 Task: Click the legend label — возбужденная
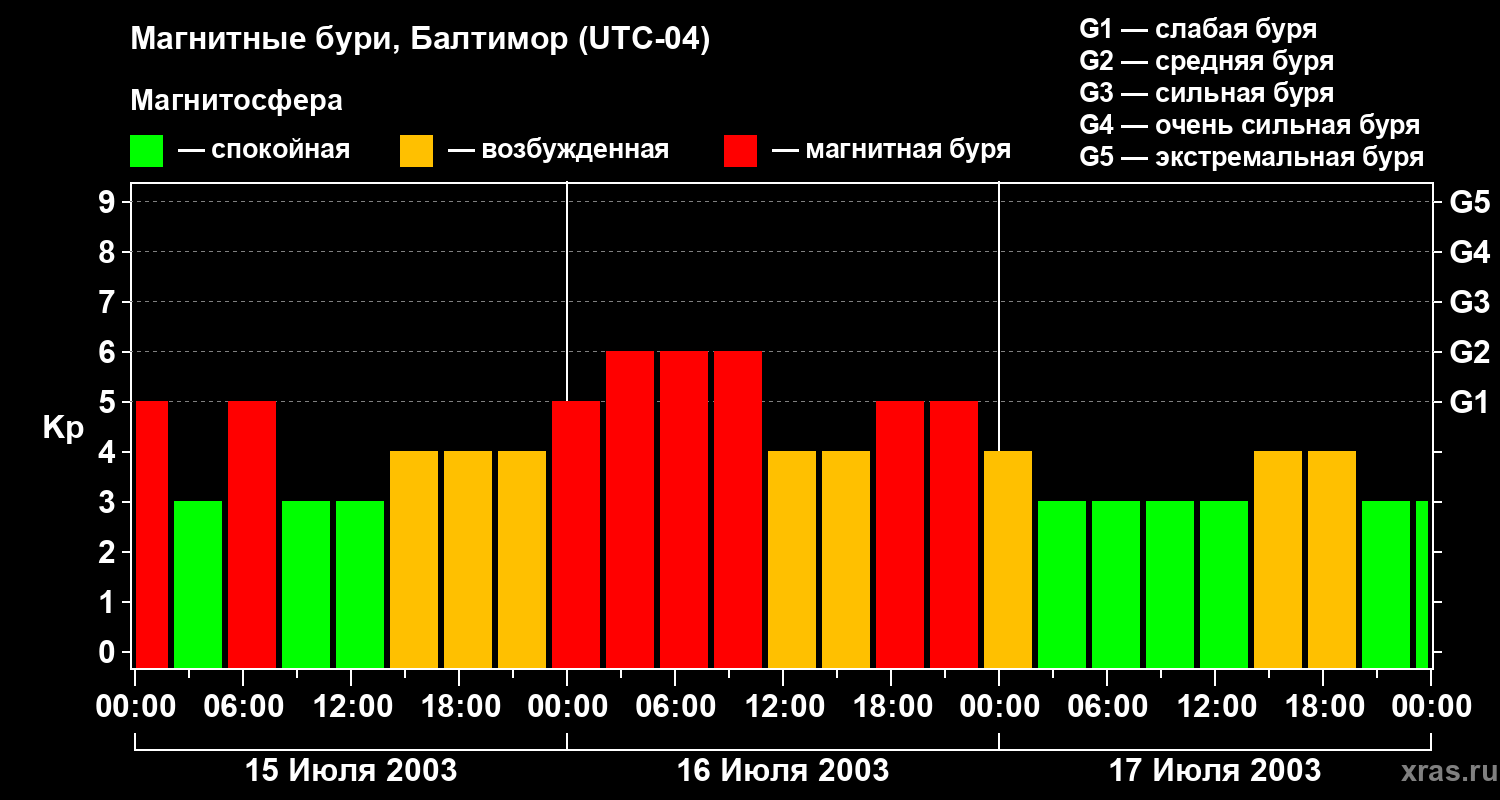(x=558, y=150)
